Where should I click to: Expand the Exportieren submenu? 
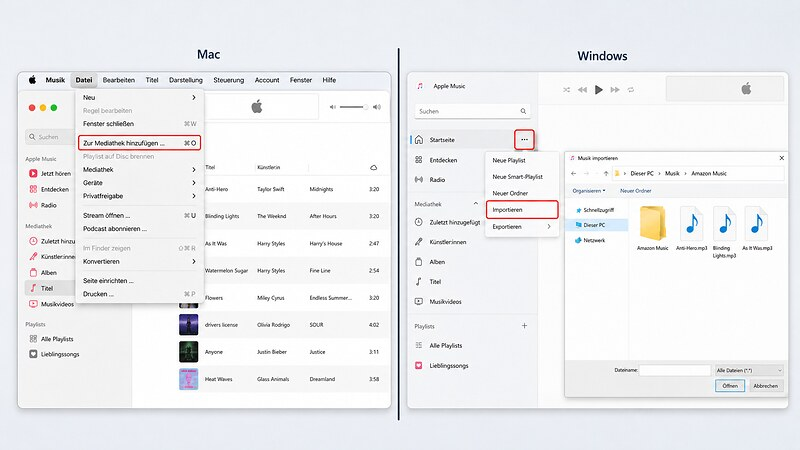pyautogui.click(x=522, y=227)
